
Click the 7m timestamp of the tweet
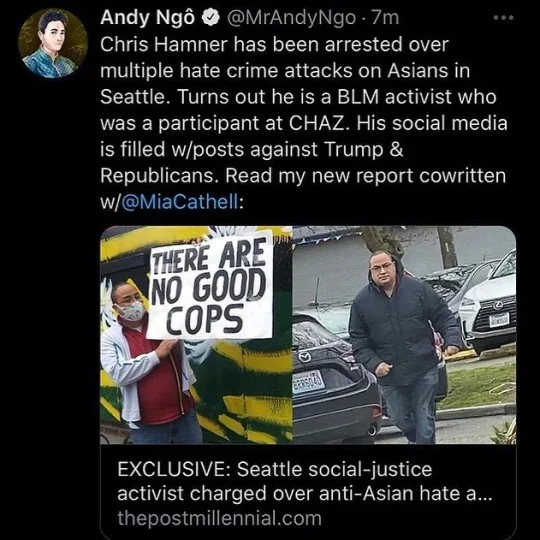(385, 18)
